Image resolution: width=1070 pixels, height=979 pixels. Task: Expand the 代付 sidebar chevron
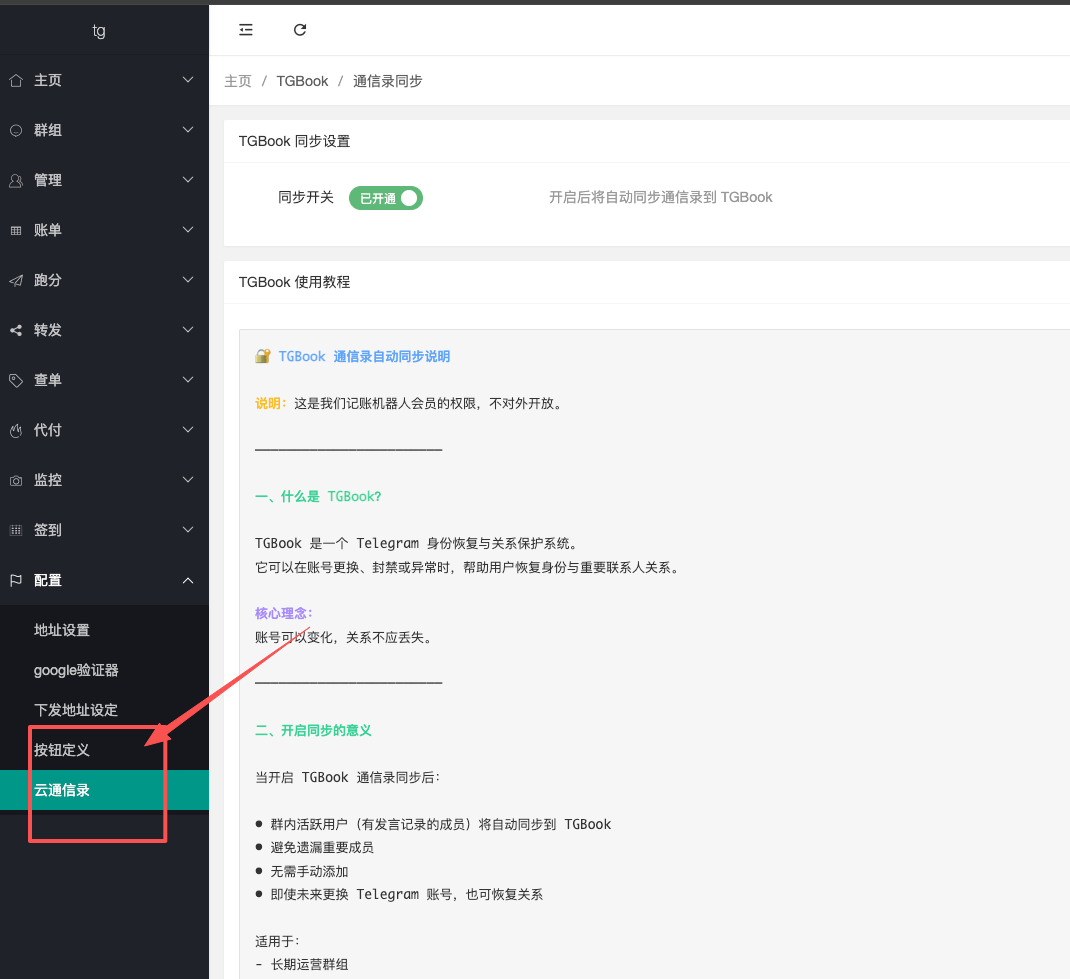click(188, 430)
